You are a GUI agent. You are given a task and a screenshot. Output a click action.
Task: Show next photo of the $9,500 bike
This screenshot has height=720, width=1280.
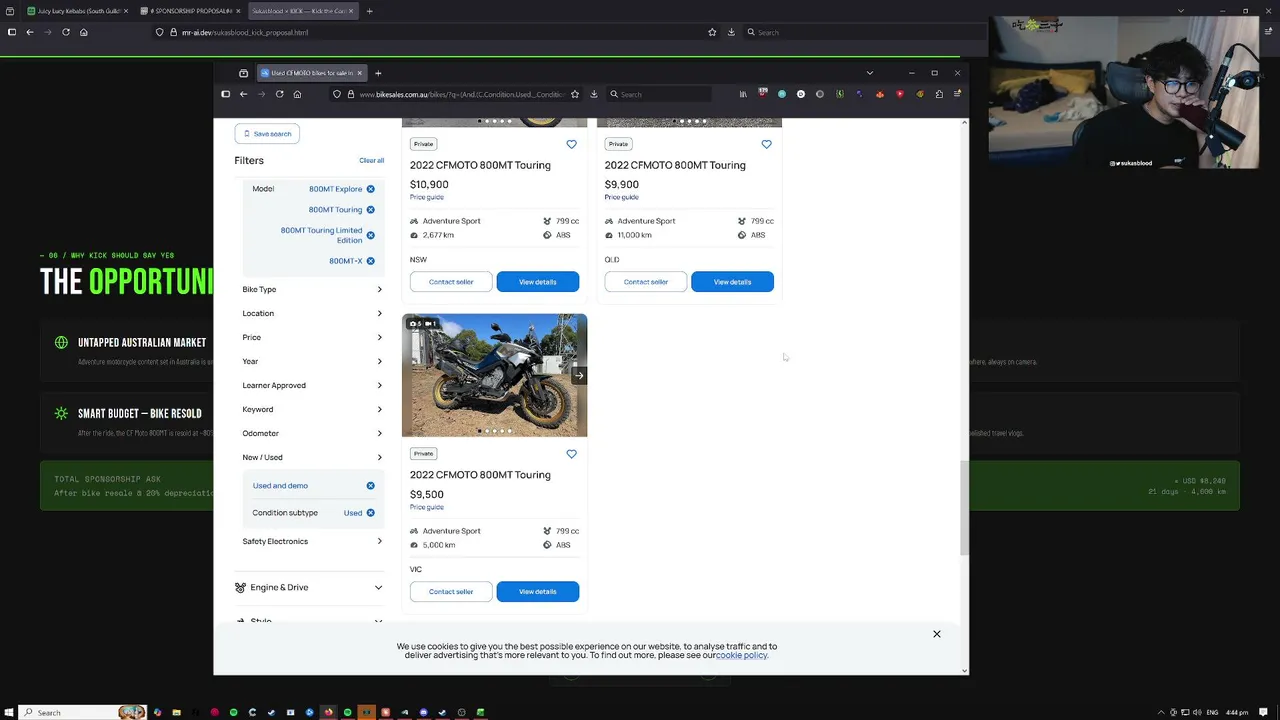point(579,375)
